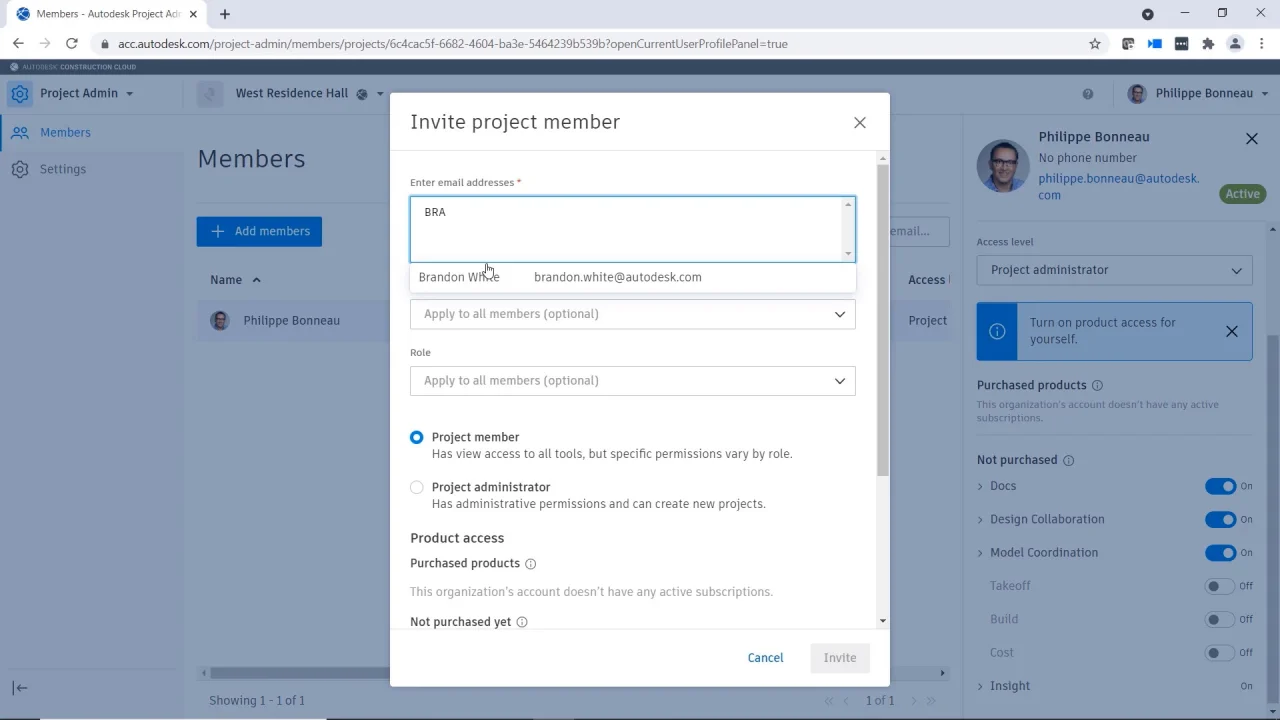Click the help question mark icon

click(1088, 94)
